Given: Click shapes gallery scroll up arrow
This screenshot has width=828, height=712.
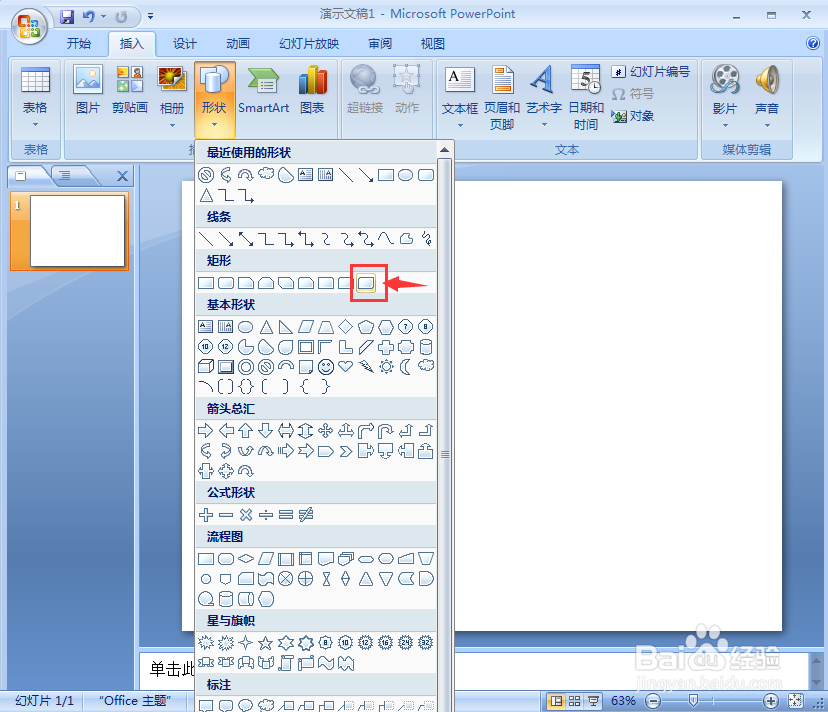Looking at the screenshot, I should coord(445,151).
